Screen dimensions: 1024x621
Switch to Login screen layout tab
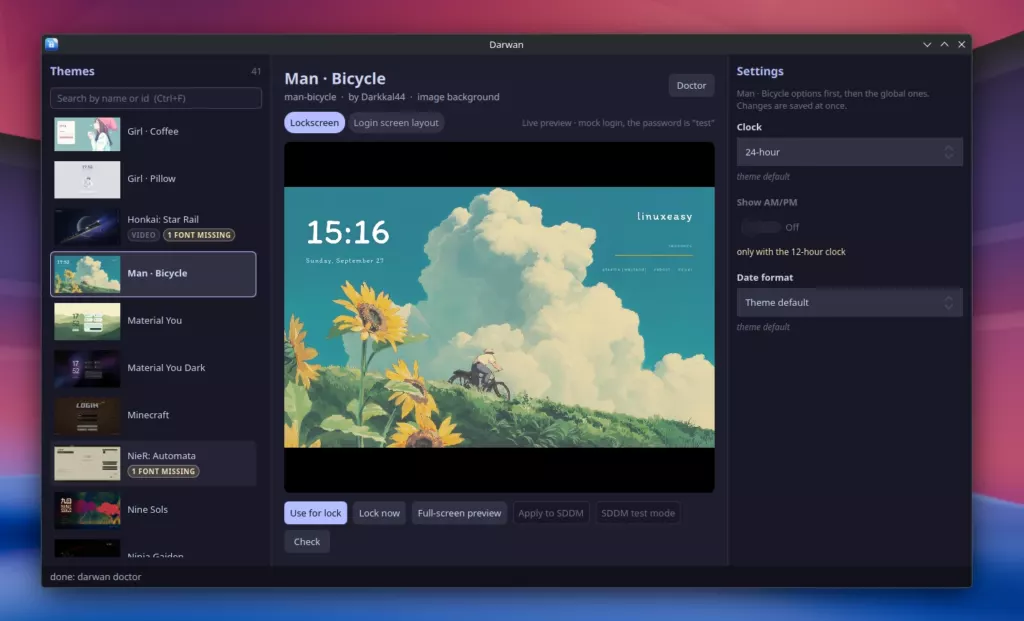[x=396, y=123]
